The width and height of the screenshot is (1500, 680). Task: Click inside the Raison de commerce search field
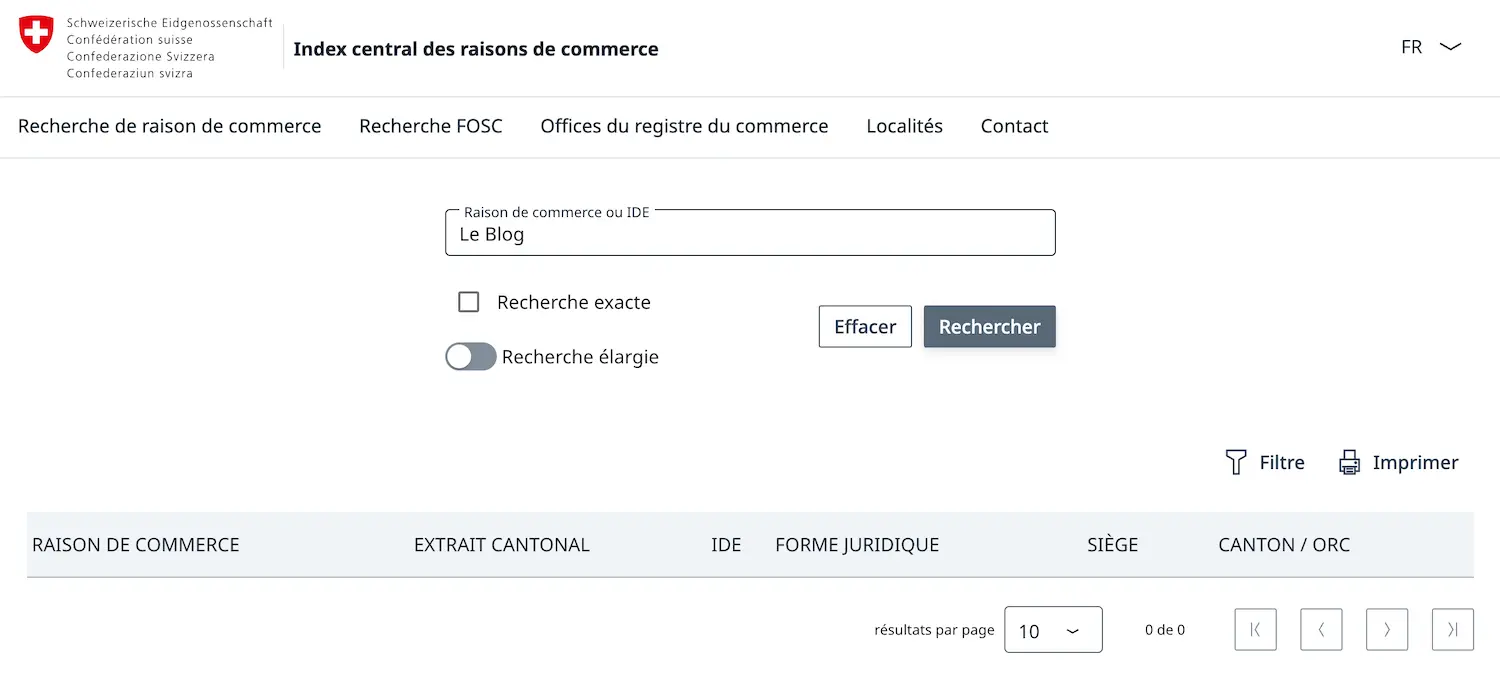click(x=750, y=234)
